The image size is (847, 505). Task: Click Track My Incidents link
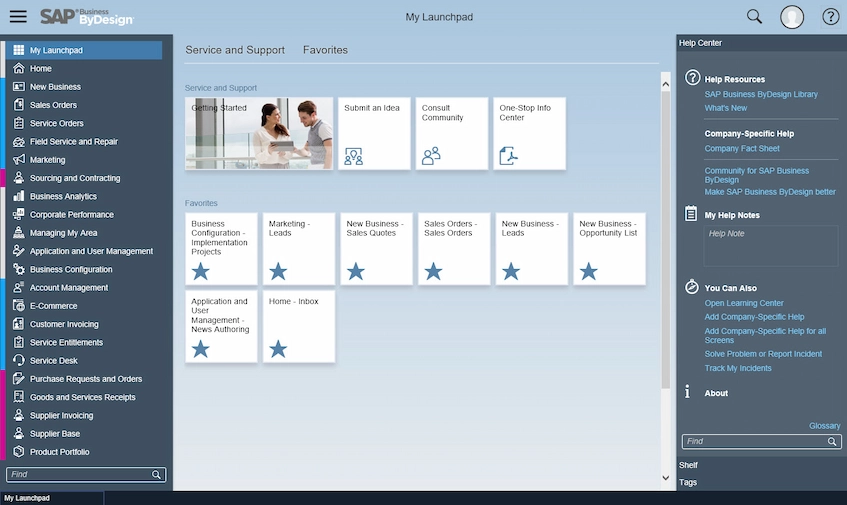coord(738,368)
